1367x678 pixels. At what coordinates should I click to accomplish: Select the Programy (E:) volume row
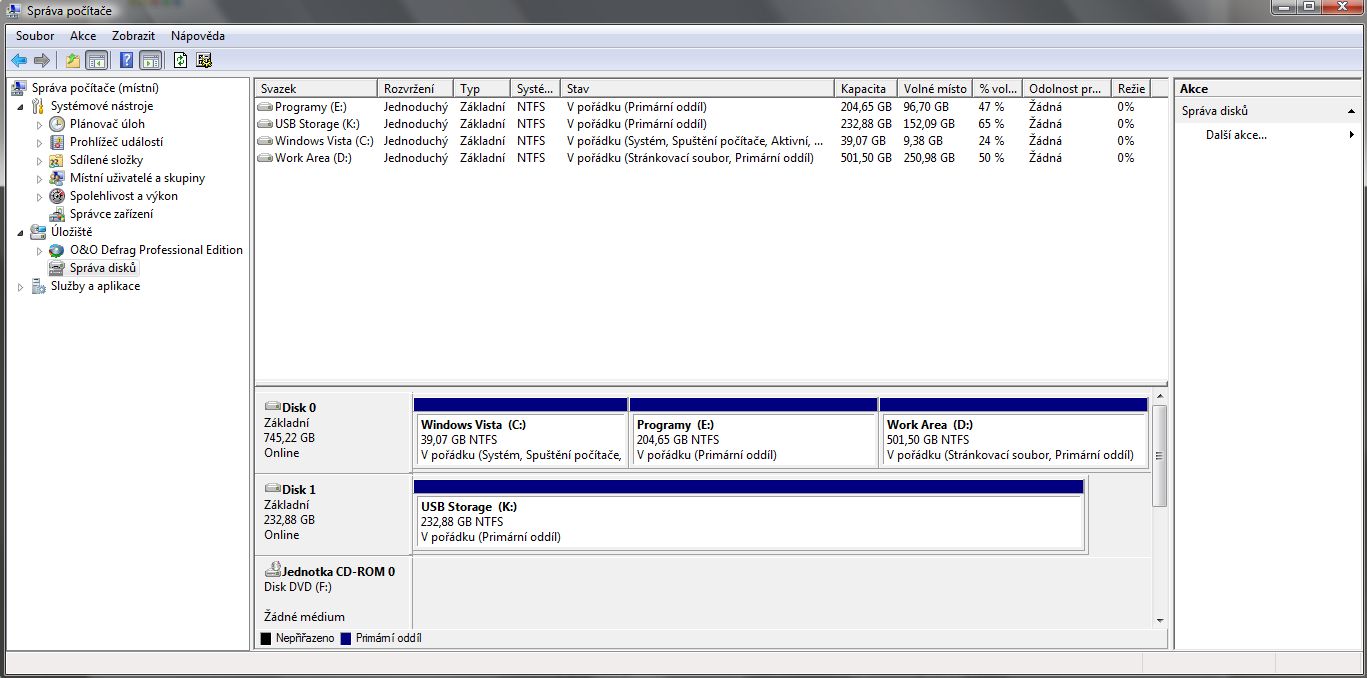coord(710,106)
